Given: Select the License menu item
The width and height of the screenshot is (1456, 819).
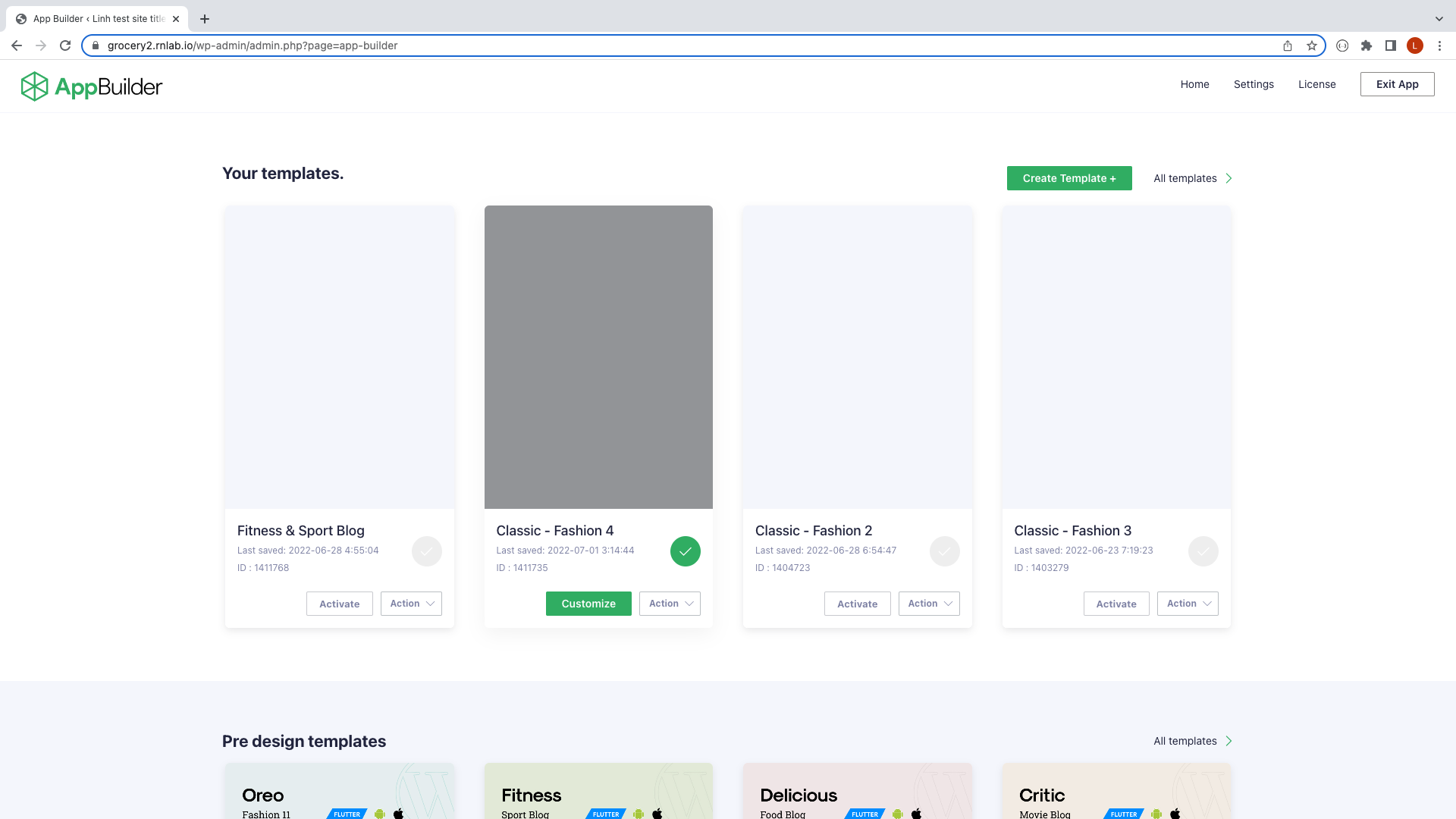Looking at the screenshot, I should pos(1317,84).
